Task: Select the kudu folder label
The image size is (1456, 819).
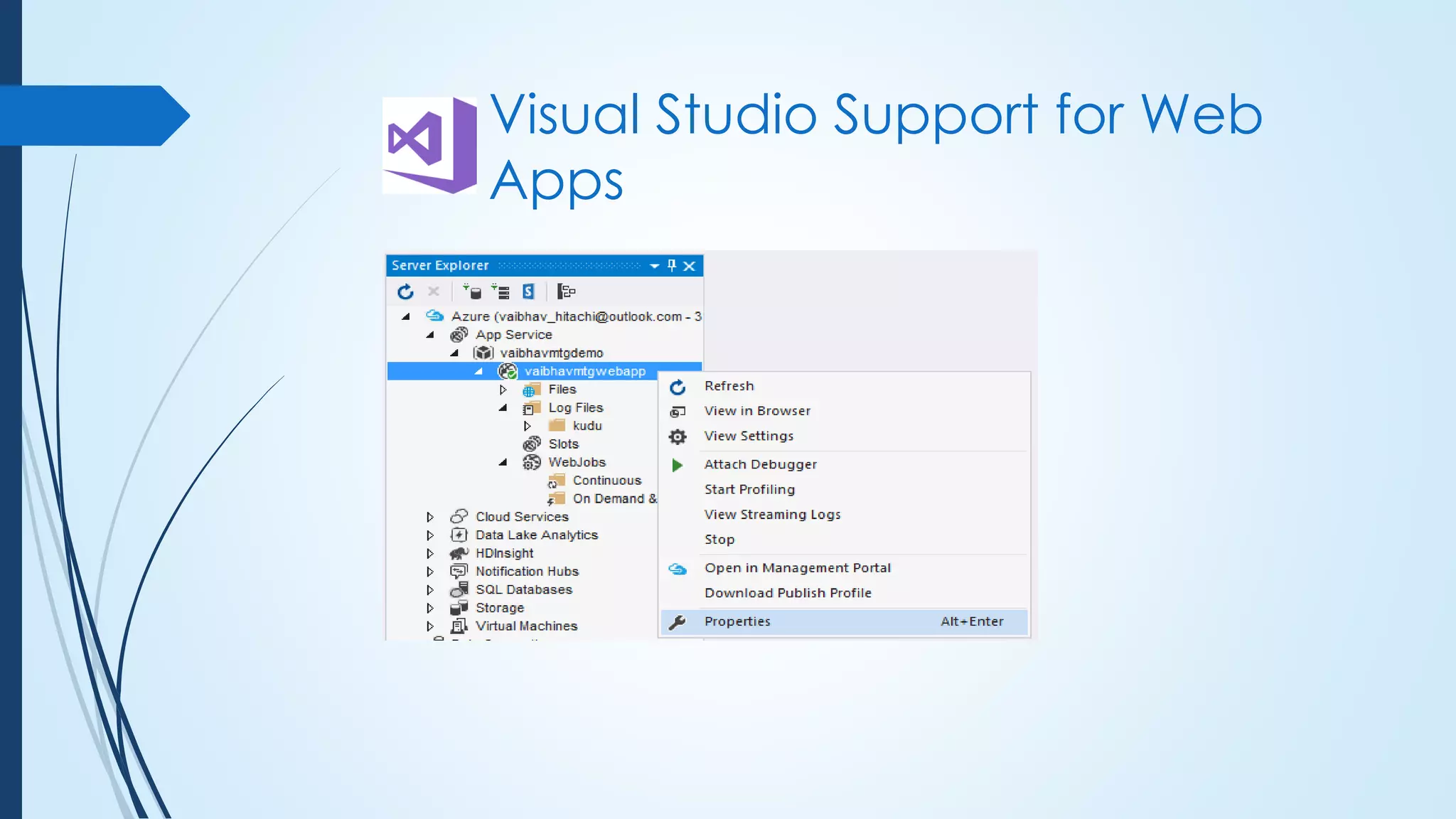Action: tap(587, 426)
